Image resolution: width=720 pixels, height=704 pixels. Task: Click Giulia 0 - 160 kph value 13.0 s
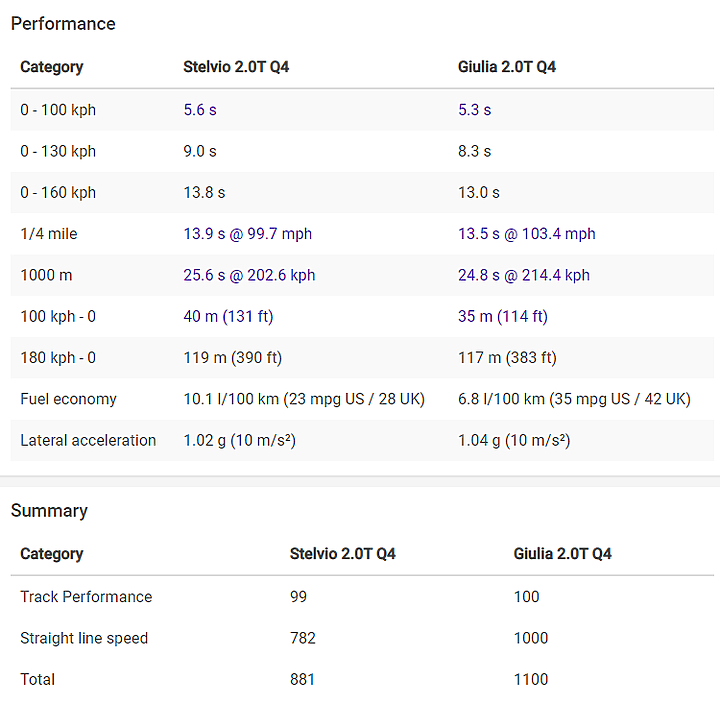click(x=478, y=193)
